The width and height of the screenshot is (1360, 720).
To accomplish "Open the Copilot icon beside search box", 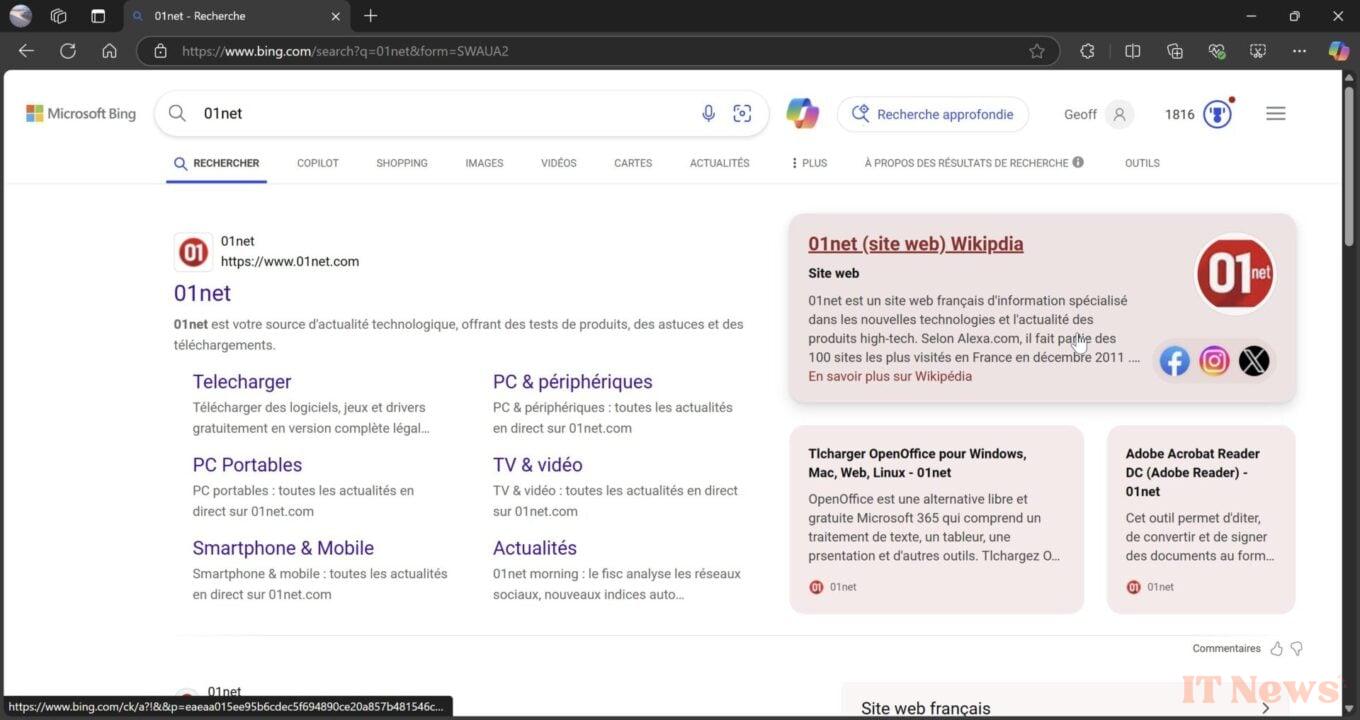I will click(802, 114).
